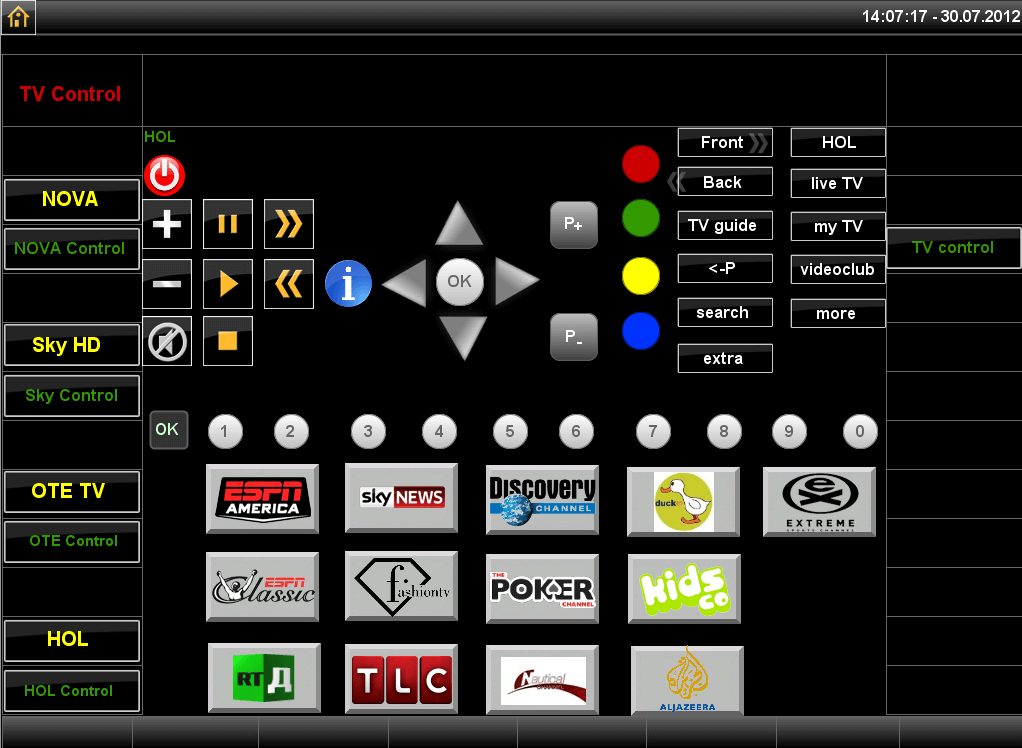The image size is (1022, 748).
Task: Increase volume with the plus button
Action: (167, 224)
